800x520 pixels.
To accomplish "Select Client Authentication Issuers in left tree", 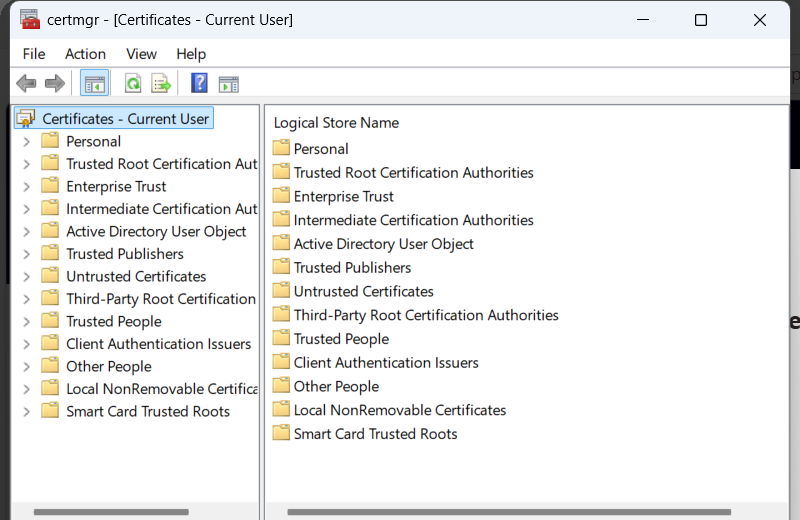I will (159, 343).
